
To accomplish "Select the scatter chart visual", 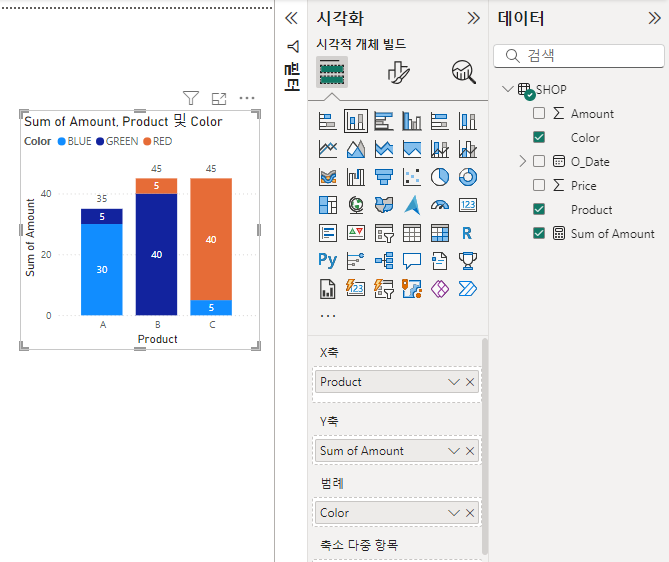I will (x=412, y=177).
